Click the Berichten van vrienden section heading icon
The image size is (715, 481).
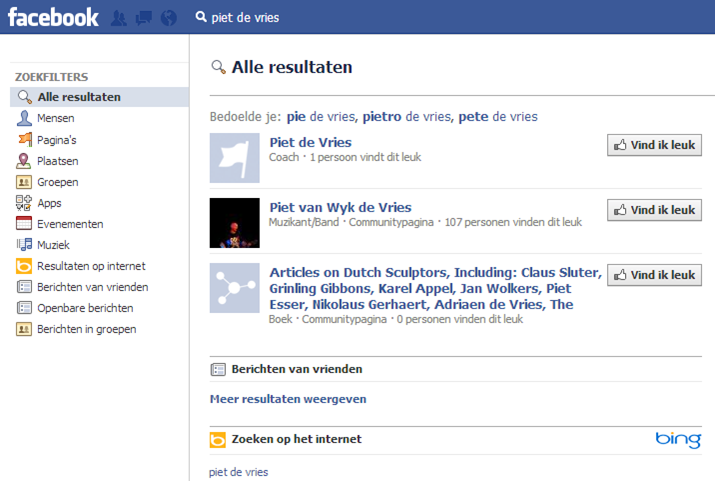point(218,369)
